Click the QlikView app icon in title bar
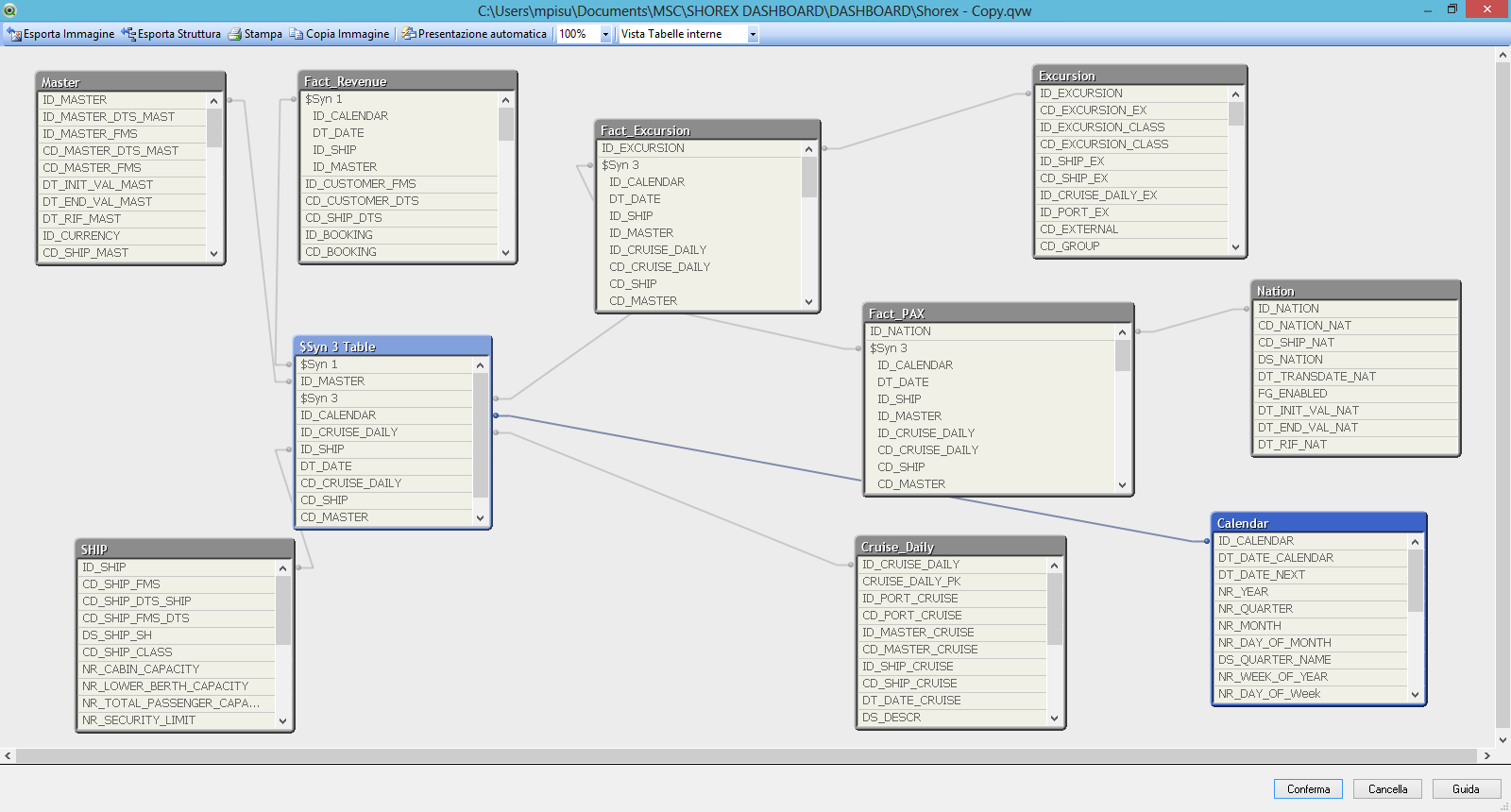The width and height of the screenshot is (1511, 812). (x=9, y=10)
